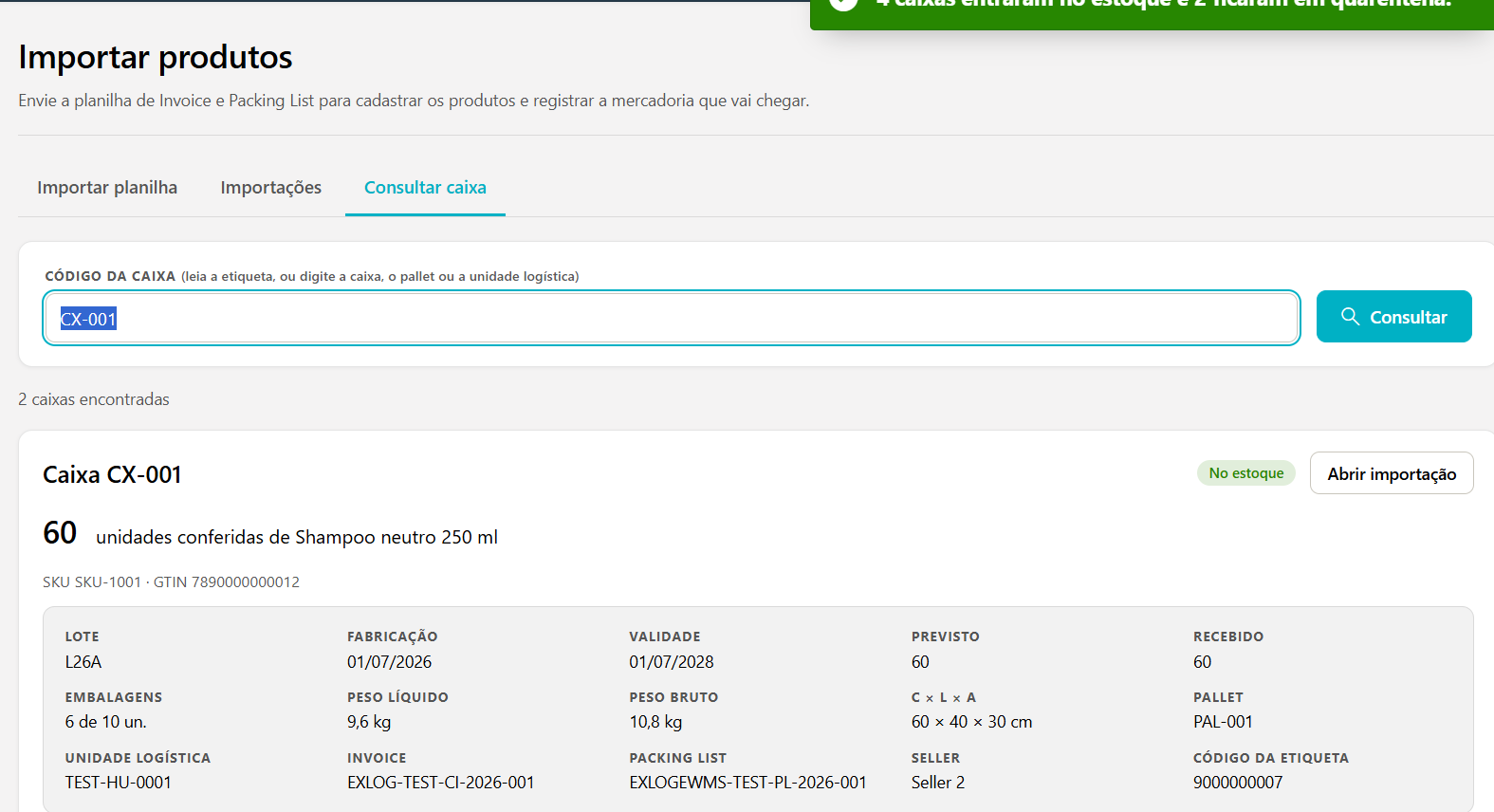Click the Caixa CX-001 heading

pos(112,474)
